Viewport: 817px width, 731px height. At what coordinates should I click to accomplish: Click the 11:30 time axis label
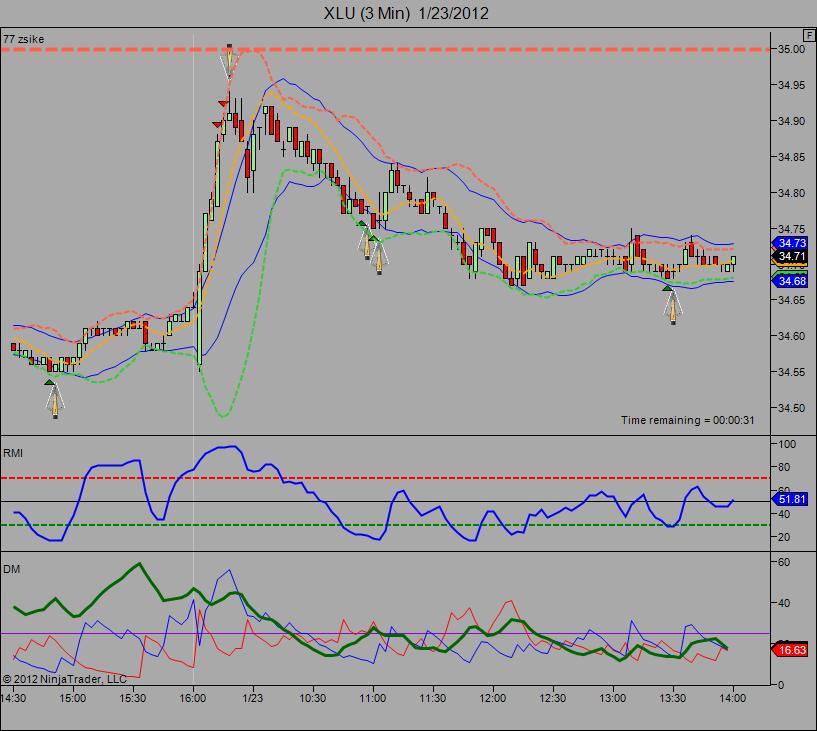pyautogui.click(x=432, y=698)
